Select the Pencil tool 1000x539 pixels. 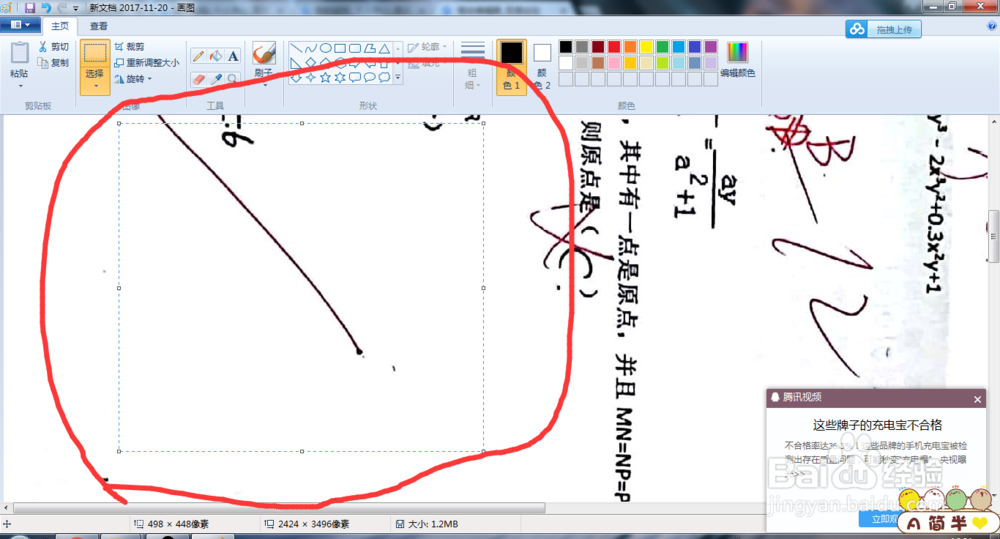coord(198,56)
